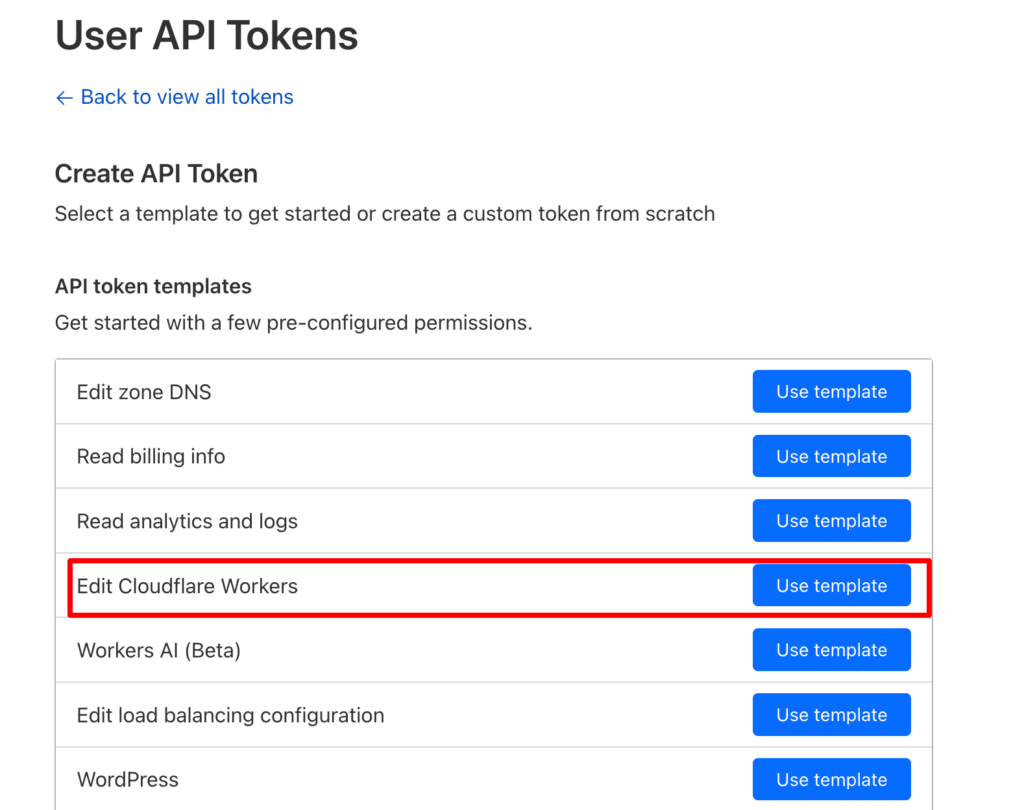Select the Read billing info row label
The width and height of the screenshot is (1024, 810).
point(151,457)
